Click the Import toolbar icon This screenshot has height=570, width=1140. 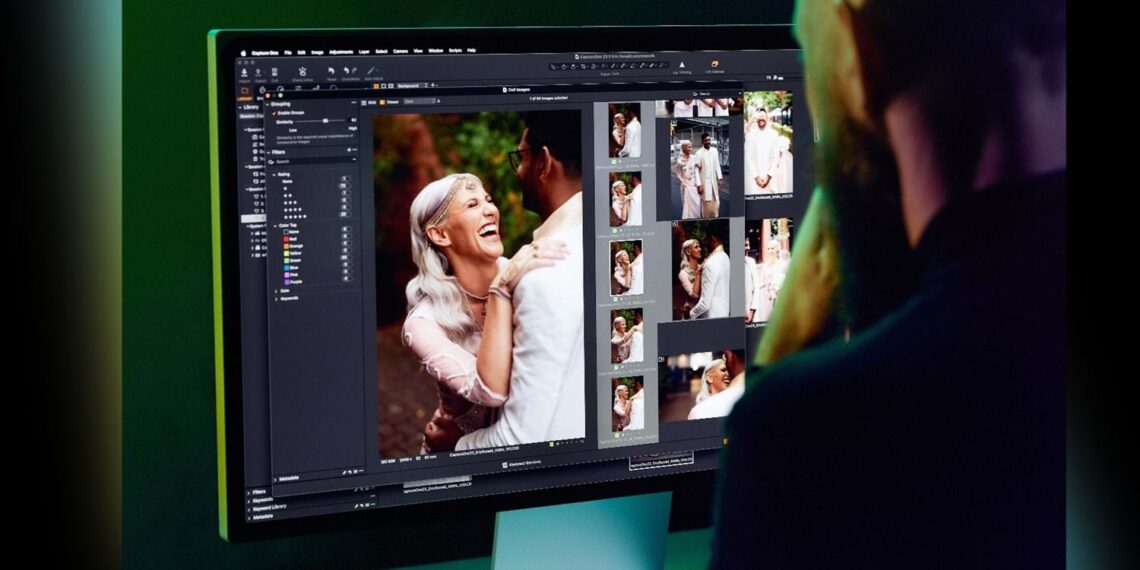pyautogui.click(x=244, y=72)
